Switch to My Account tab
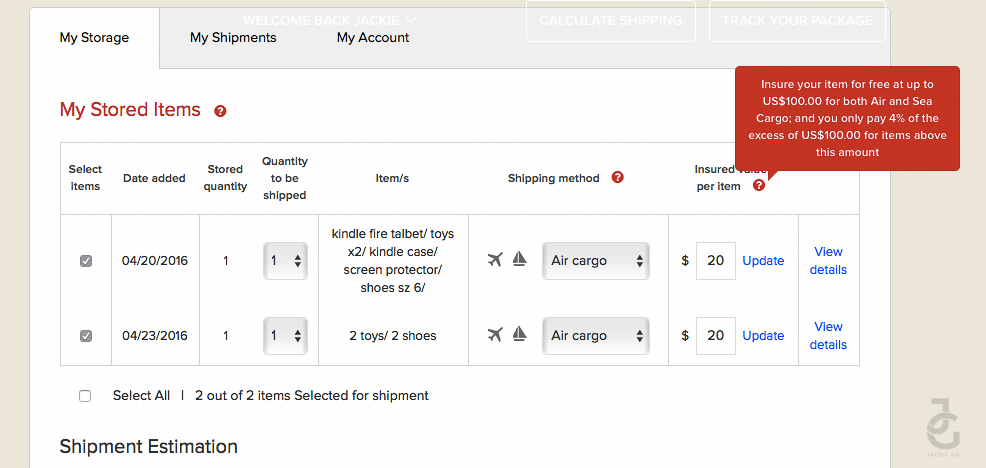The image size is (986, 468). point(373,38)
